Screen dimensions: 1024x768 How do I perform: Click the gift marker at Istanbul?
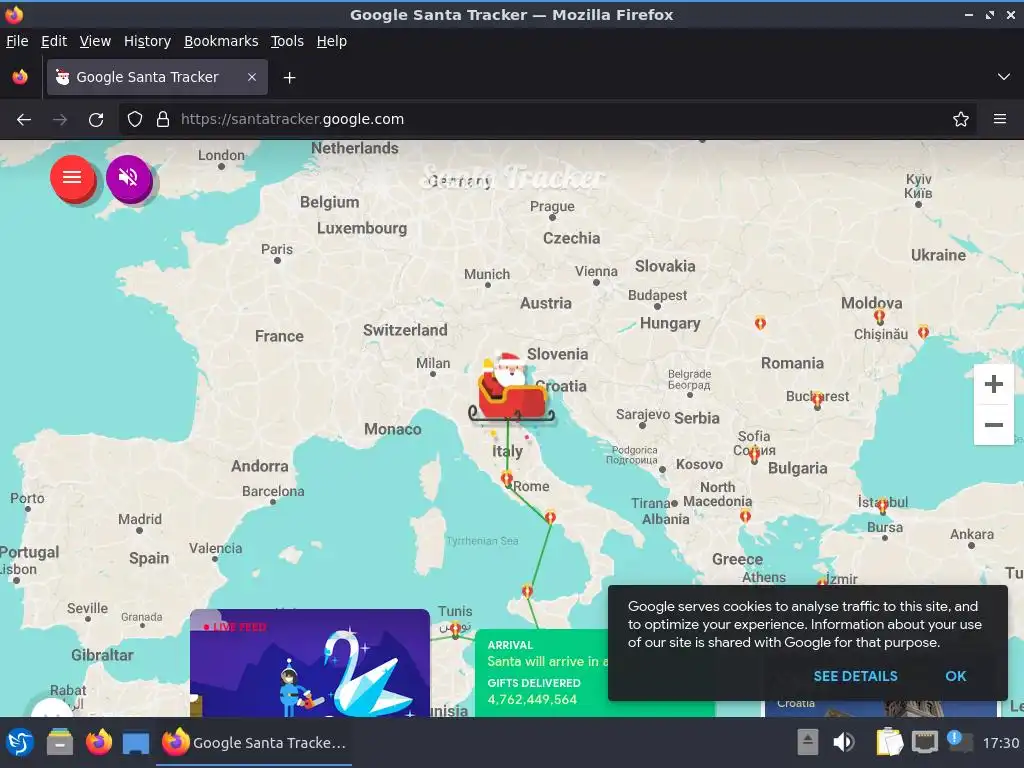(882, 505)
